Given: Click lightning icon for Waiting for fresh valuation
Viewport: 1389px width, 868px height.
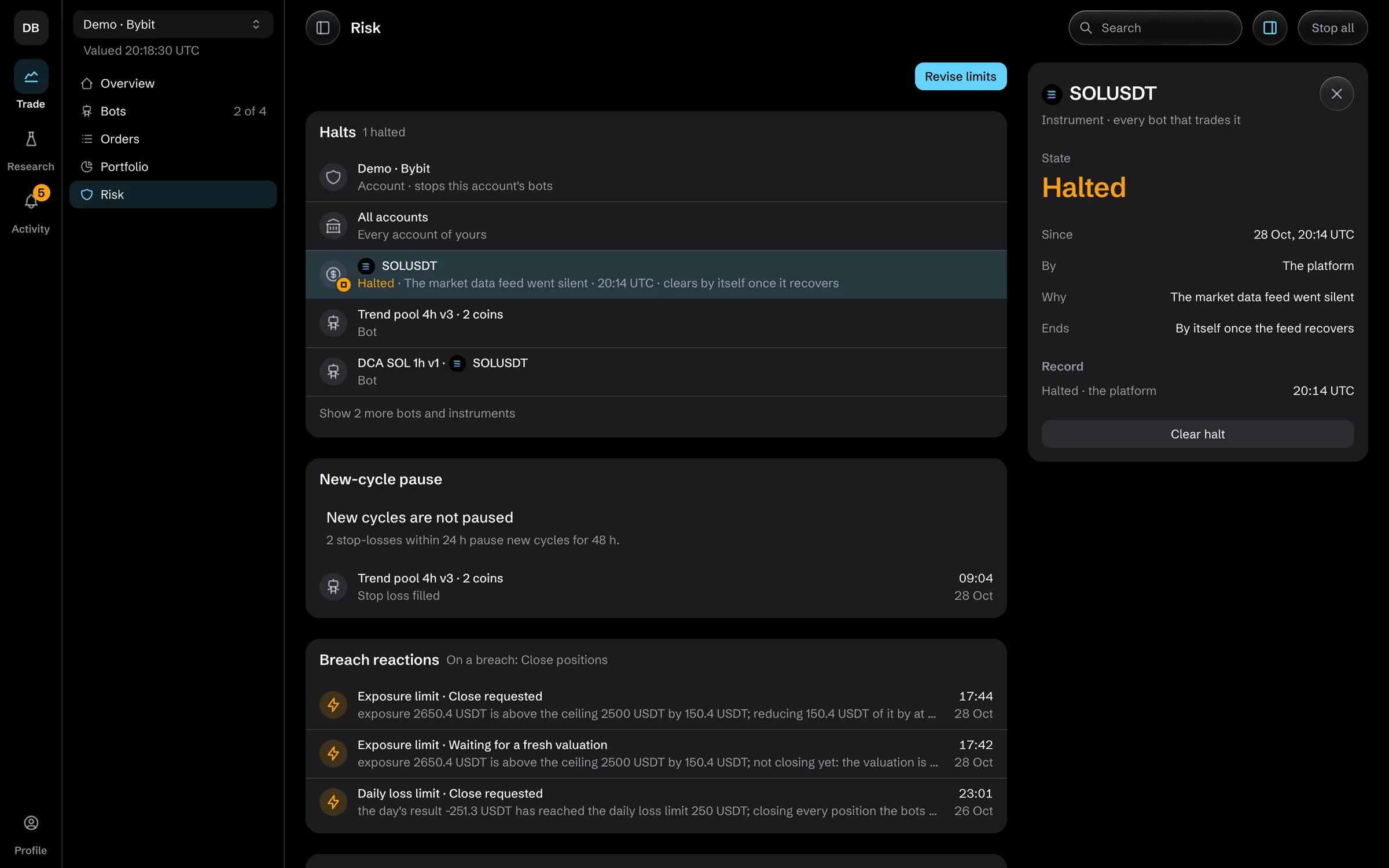Looking at the screenshot, I should point(333,753).
